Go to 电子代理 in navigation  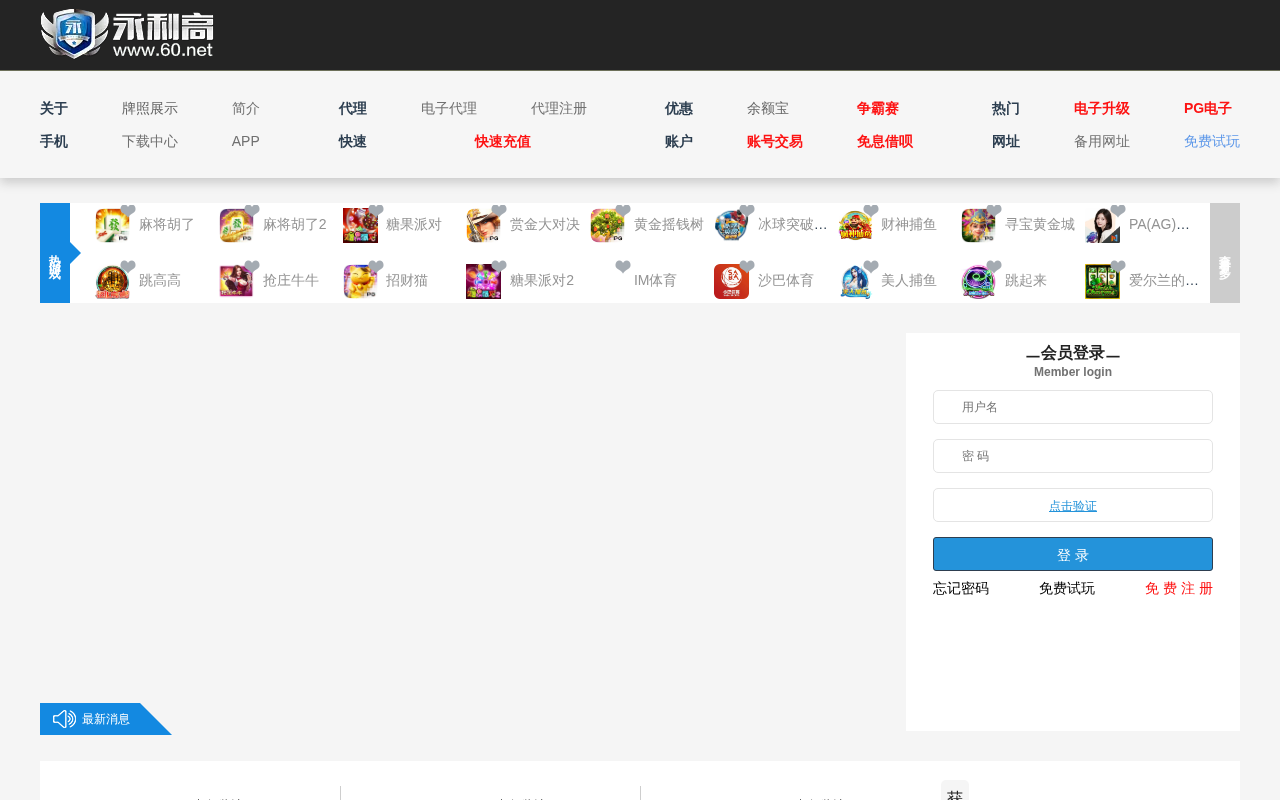point(449,109)
